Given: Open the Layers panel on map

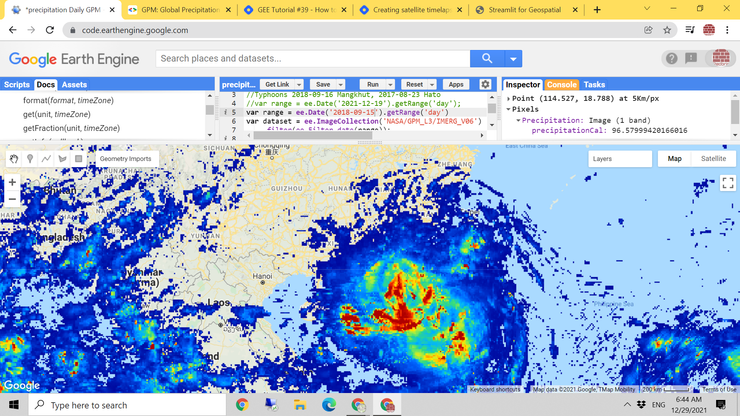Looking at the screenshot, I should (x=620, y=159).
